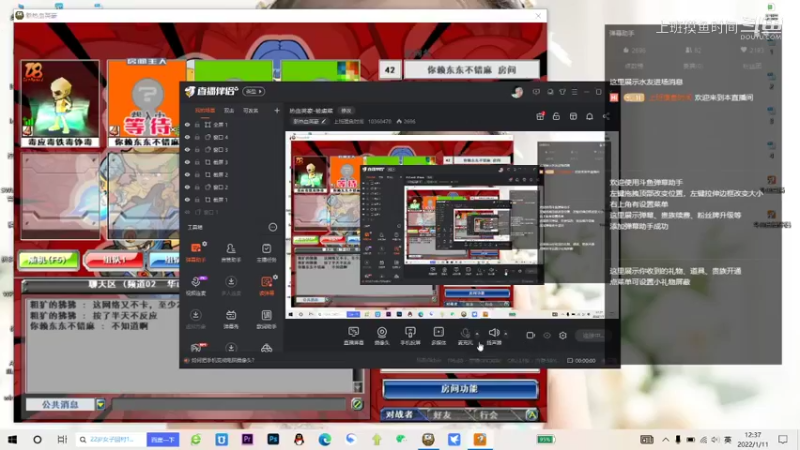Select the second scene tab in the companion
This screenshot has height=450, width=800.
pos(229,110)
